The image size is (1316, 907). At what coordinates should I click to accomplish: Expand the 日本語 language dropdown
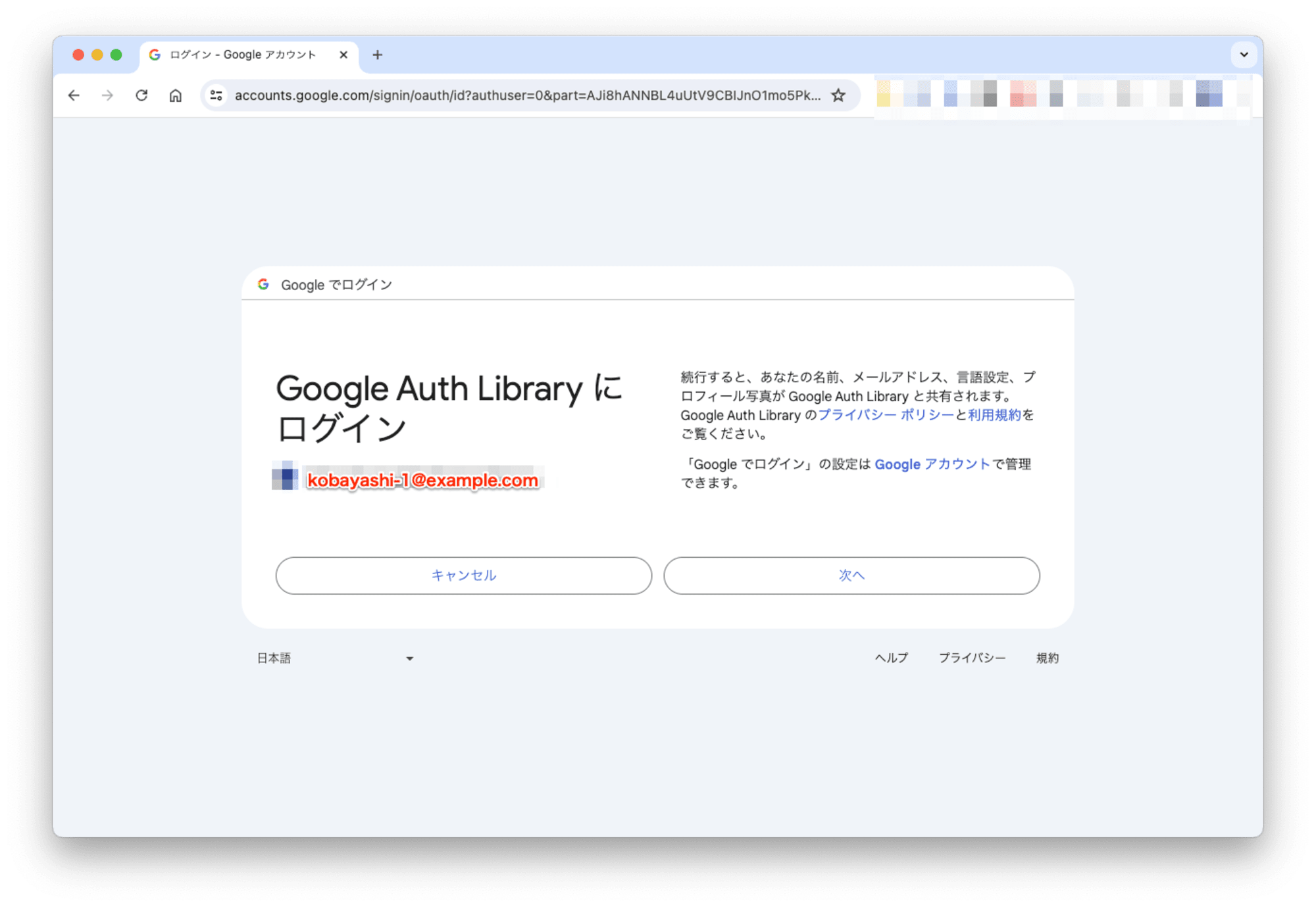pyautogui.click(x=335, y=658)
